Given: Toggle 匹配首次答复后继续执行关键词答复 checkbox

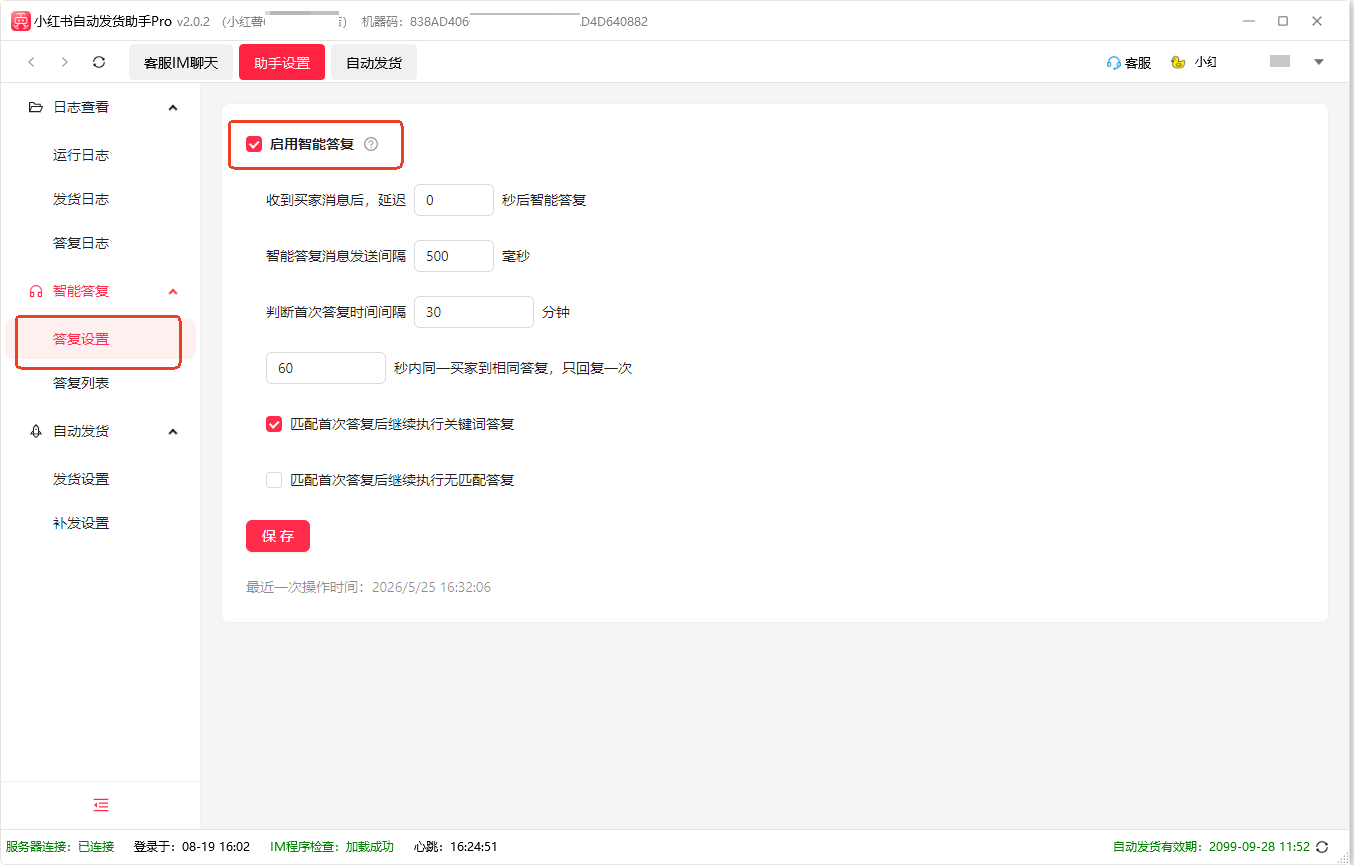Looking at the screenshot, I should (274, 424).
